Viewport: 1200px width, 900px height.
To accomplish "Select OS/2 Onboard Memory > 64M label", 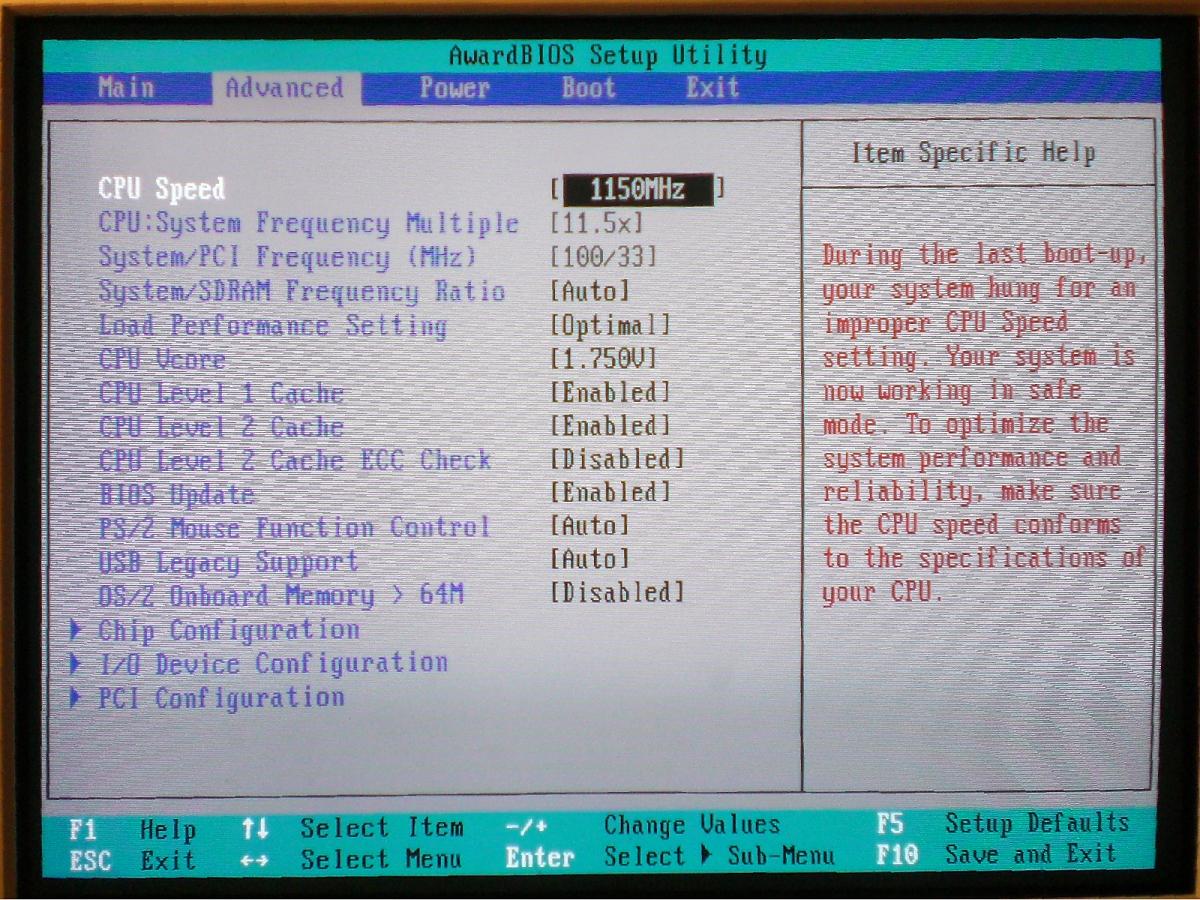I will click(x=281, y=596).
